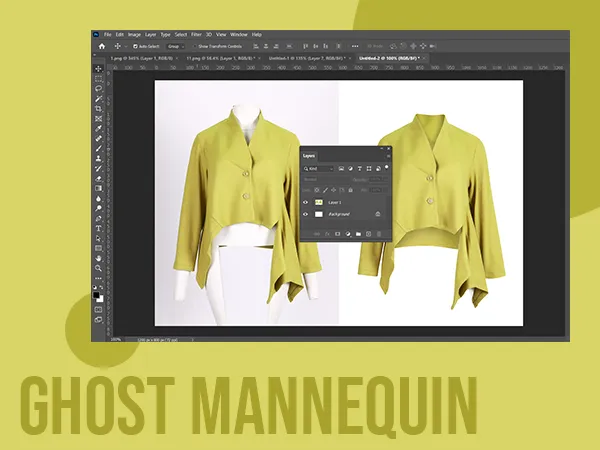Select the Magic Wand tool
The image size is (600, 450).
coord(98,99)
